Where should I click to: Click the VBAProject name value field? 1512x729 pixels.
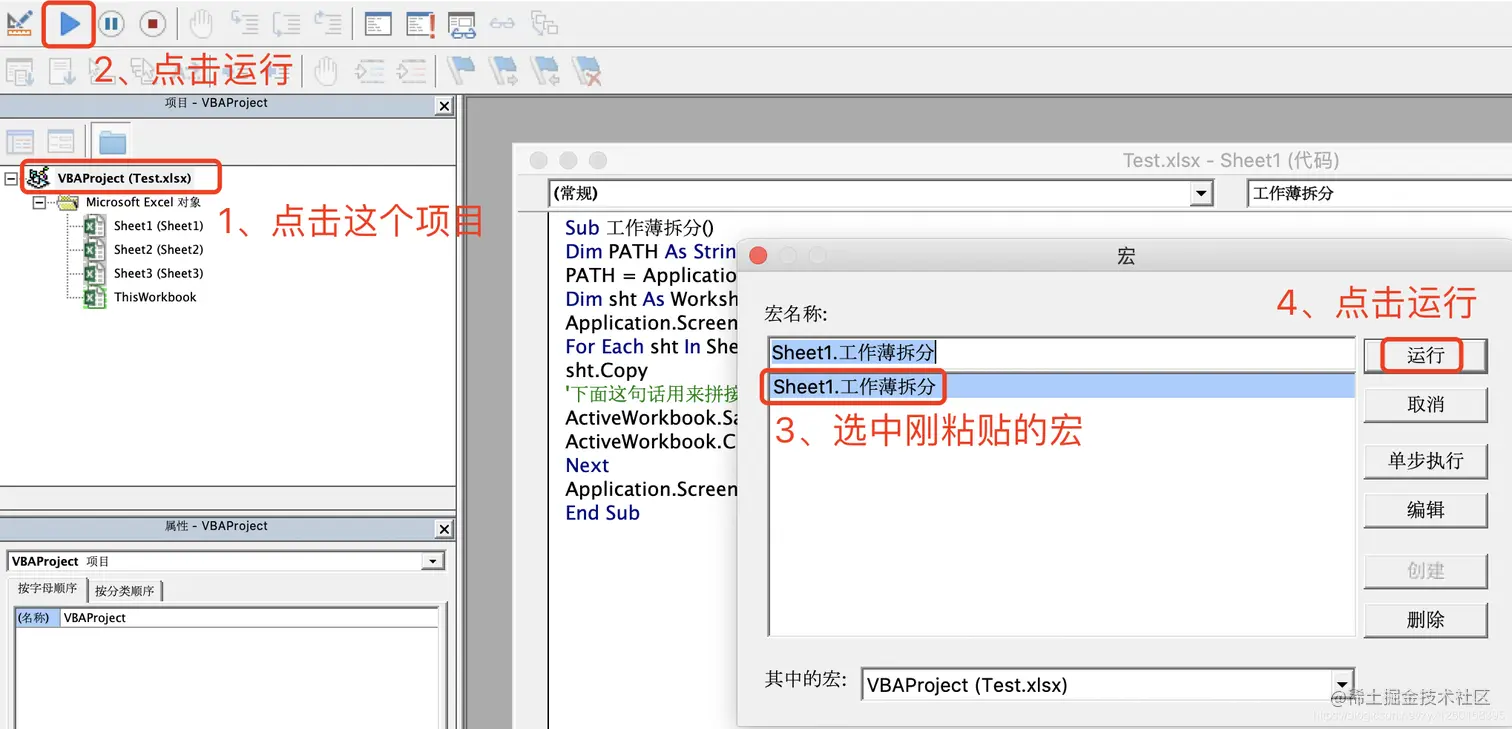pos(249,618)
